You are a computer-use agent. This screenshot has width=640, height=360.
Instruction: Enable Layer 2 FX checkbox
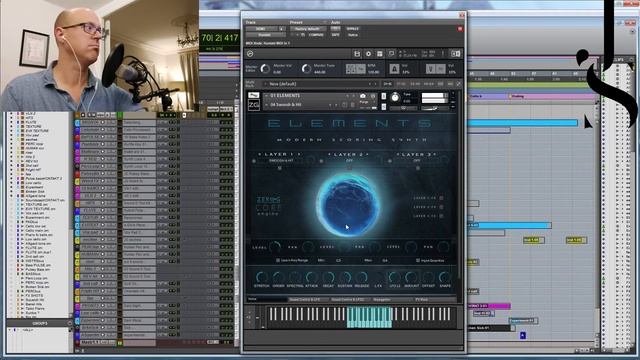(441, 207)
